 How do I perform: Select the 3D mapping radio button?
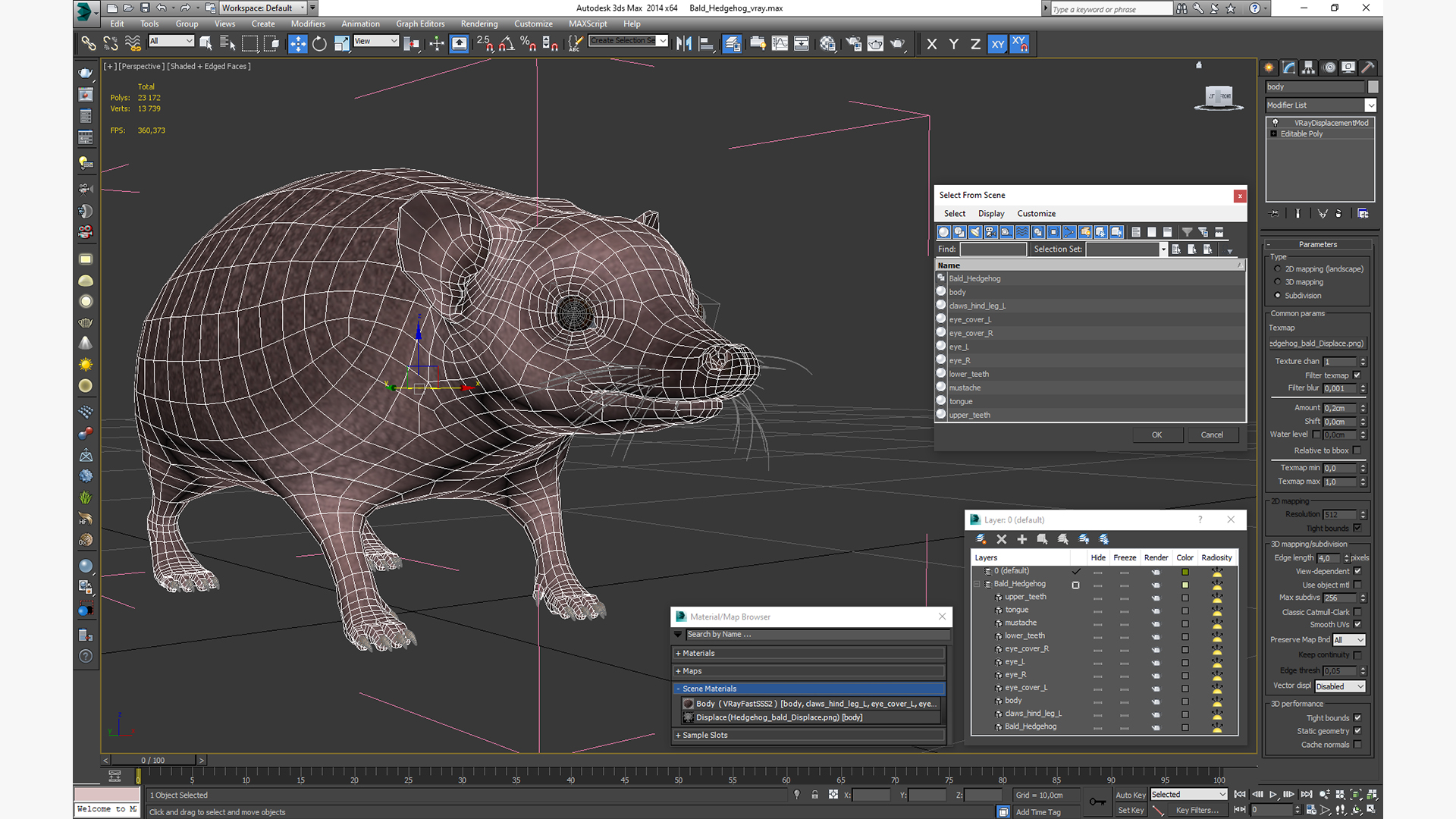point(1278,282)
